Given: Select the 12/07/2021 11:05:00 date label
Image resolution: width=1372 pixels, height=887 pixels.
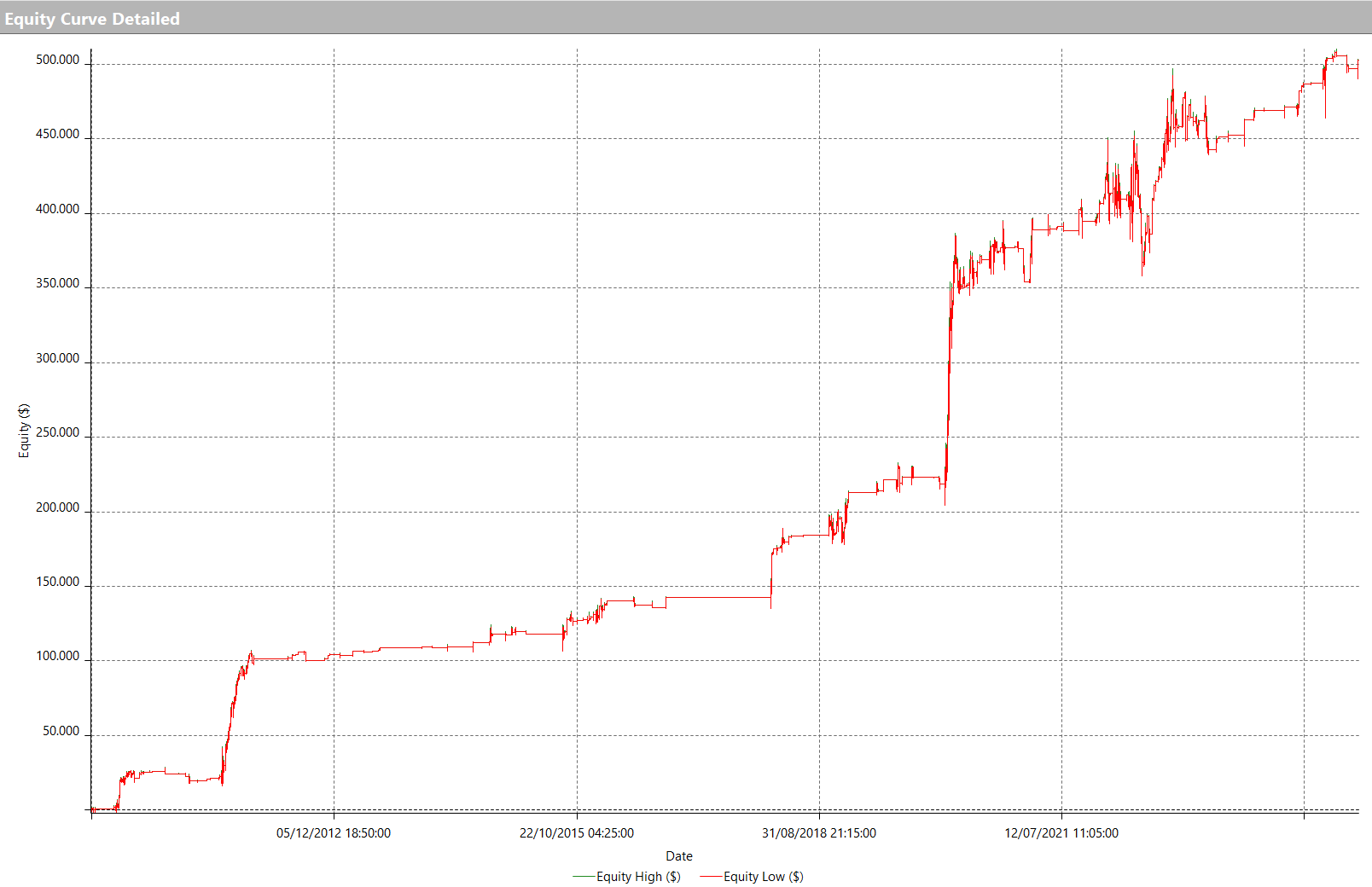Looking at the screenshot, I should [1061, 833].
